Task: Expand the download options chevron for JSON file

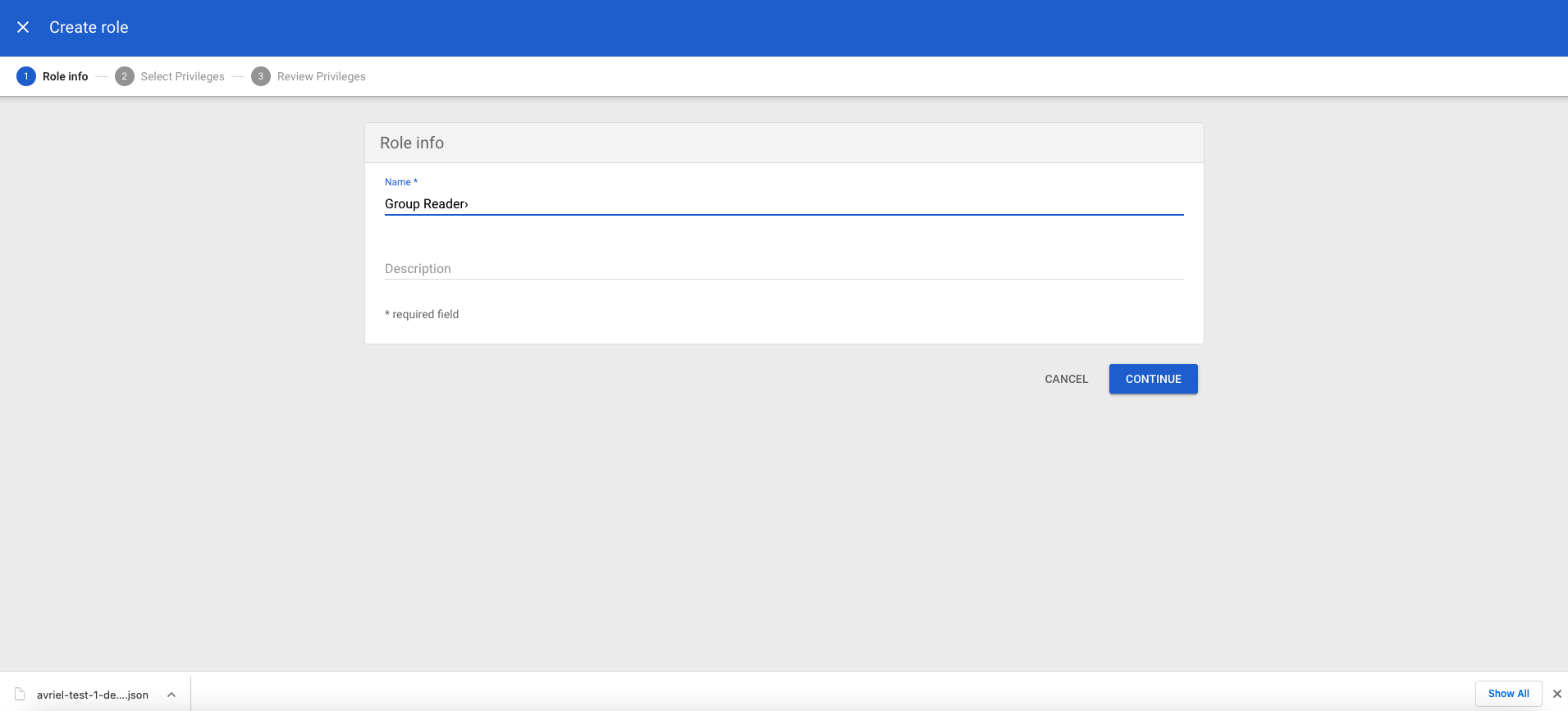Action: tap(171, 695)
